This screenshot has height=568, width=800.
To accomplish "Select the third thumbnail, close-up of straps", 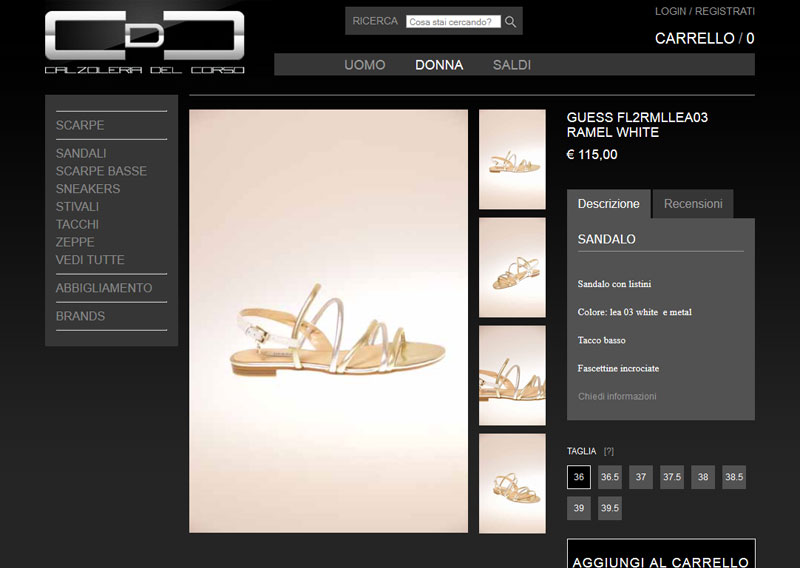I will 512,376.
